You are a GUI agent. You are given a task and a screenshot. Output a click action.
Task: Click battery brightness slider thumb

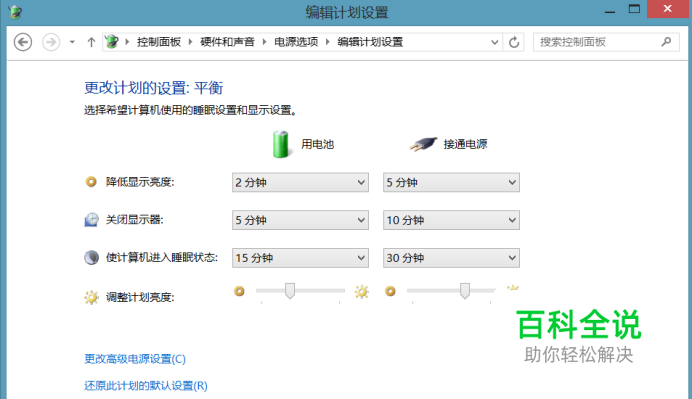[290, 291]
